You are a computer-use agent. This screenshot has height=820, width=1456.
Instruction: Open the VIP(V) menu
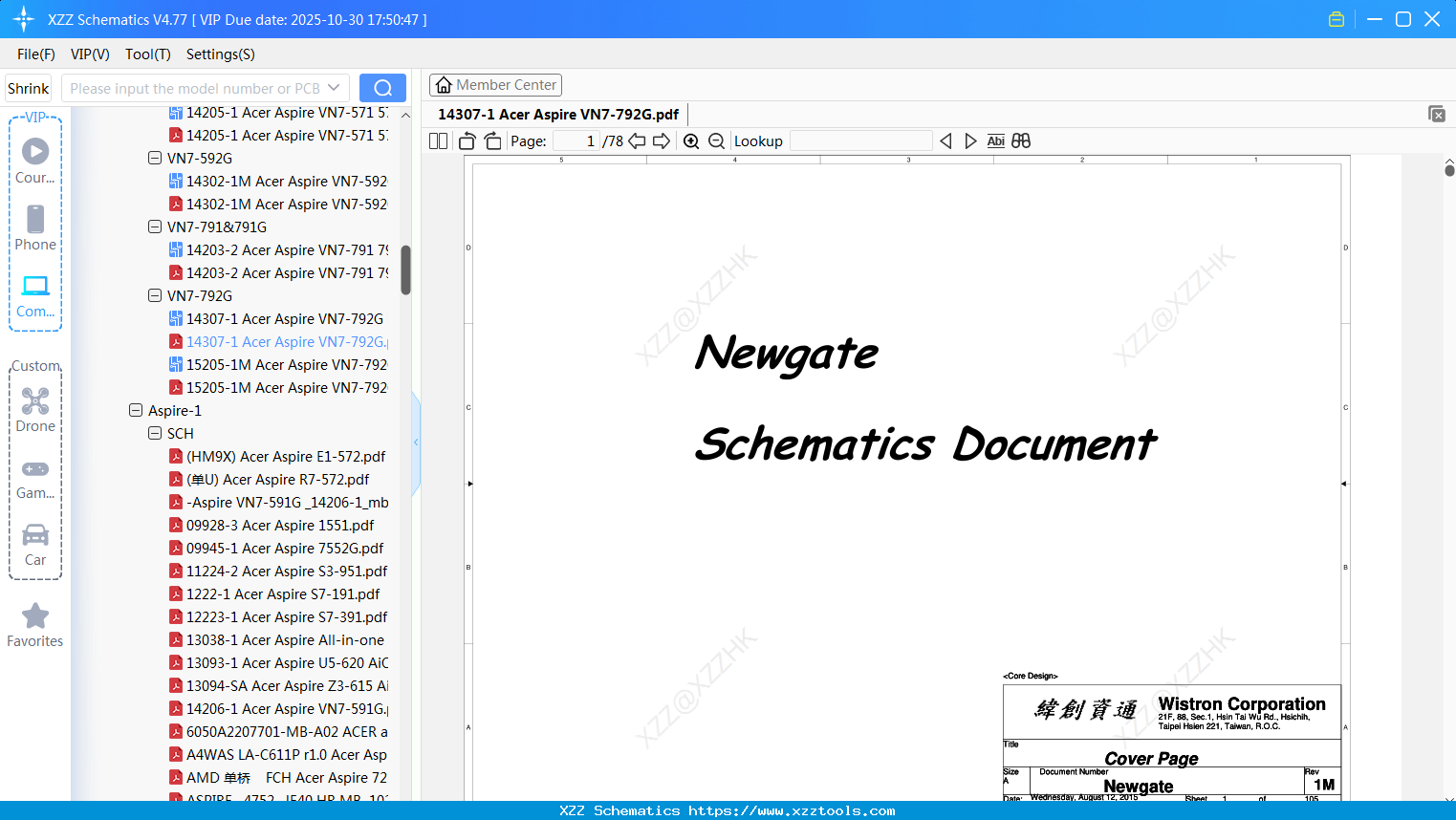coord(90,54)
